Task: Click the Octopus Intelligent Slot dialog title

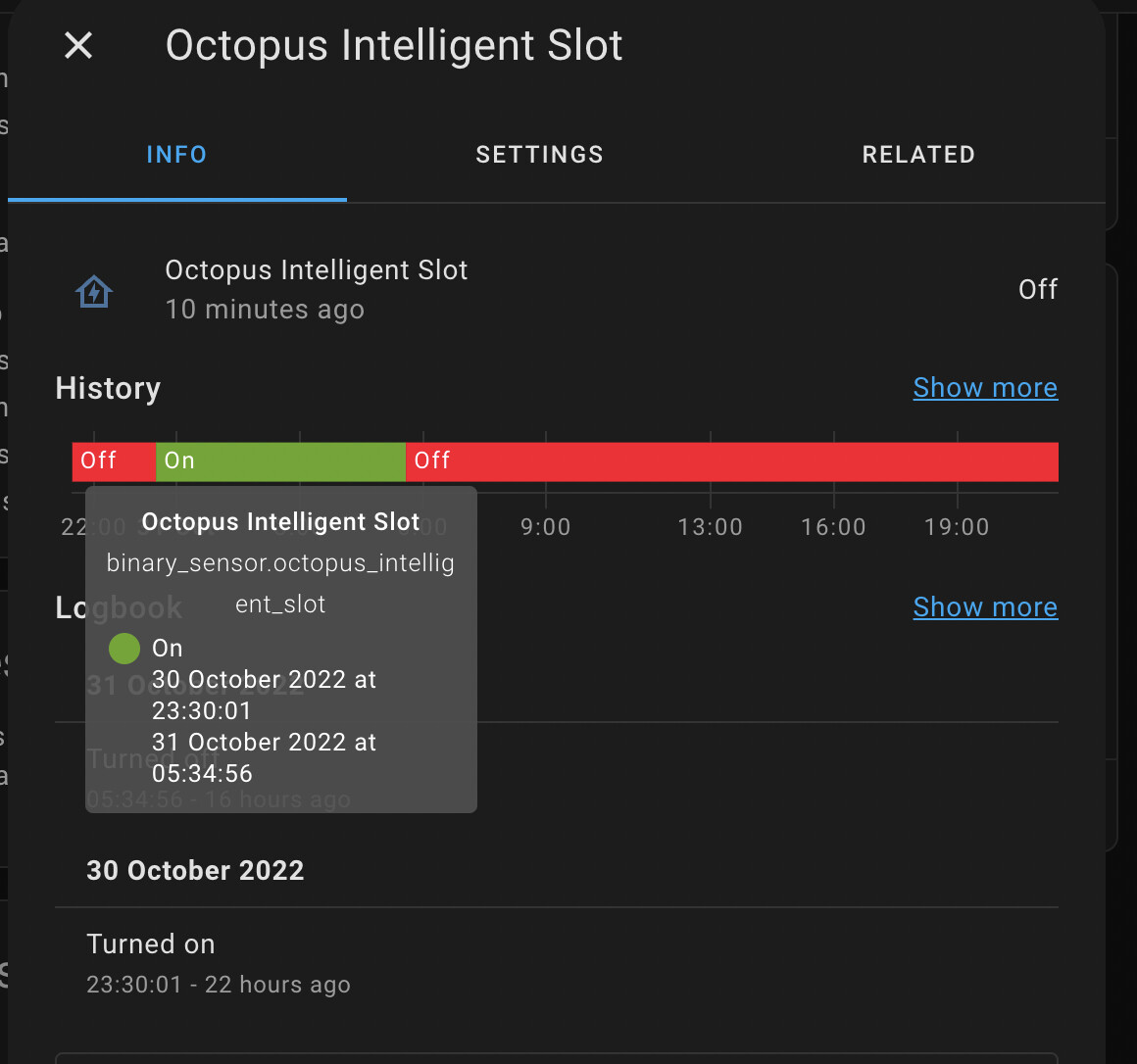Action: pos(394,45)
